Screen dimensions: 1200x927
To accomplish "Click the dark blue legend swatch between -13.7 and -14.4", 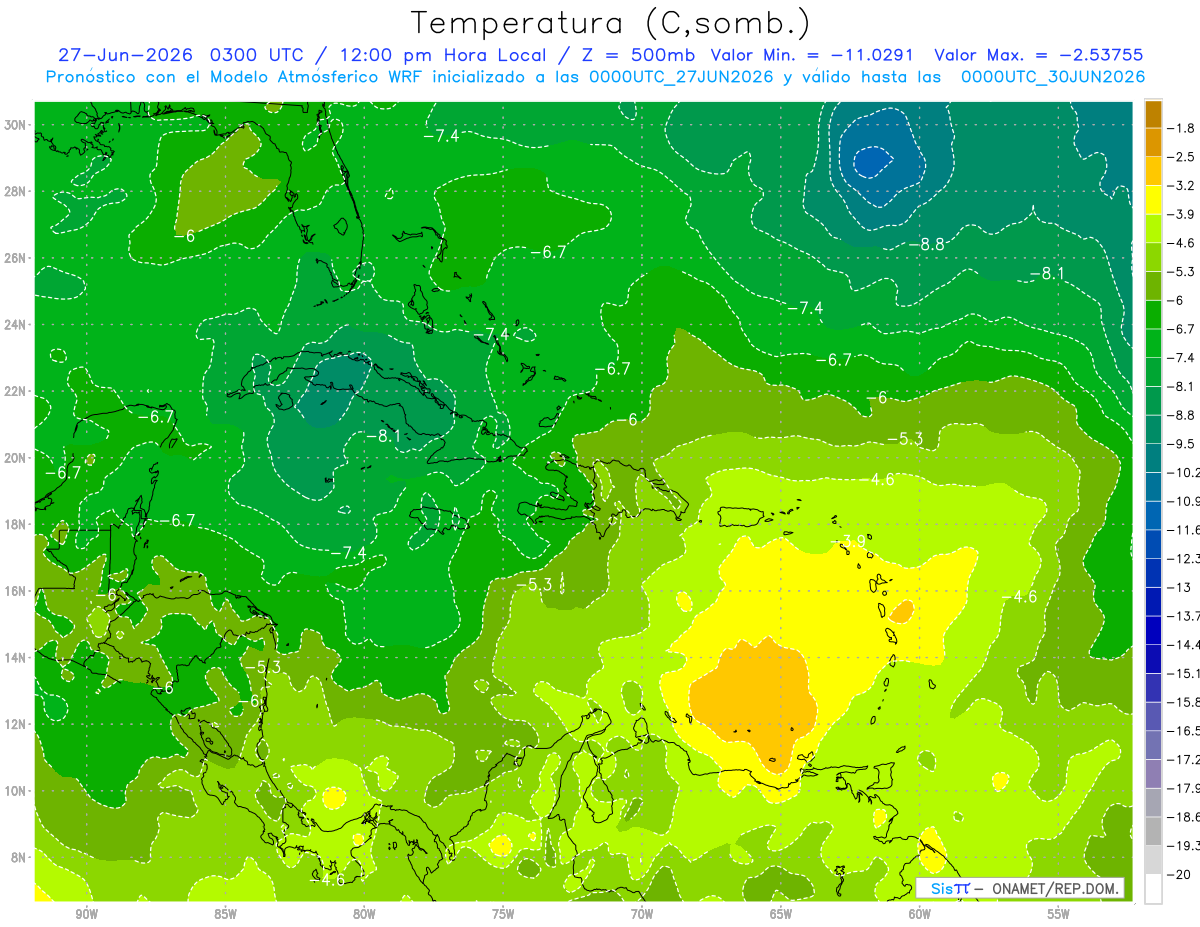I will 1153,629.
